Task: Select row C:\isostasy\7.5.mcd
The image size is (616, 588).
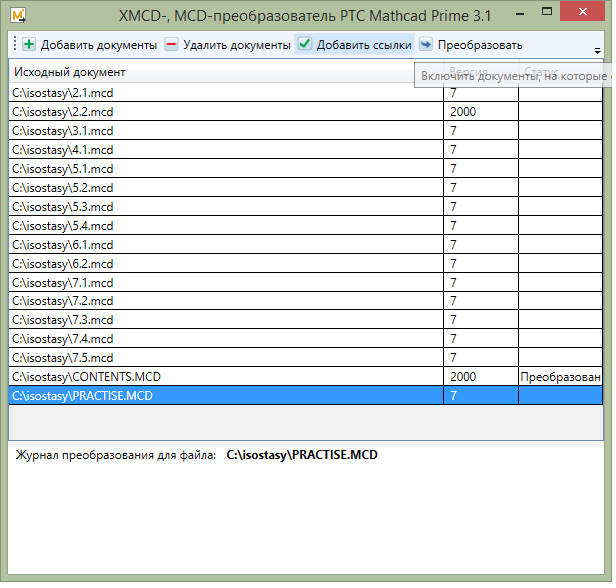Action: [x=305, y=357]
